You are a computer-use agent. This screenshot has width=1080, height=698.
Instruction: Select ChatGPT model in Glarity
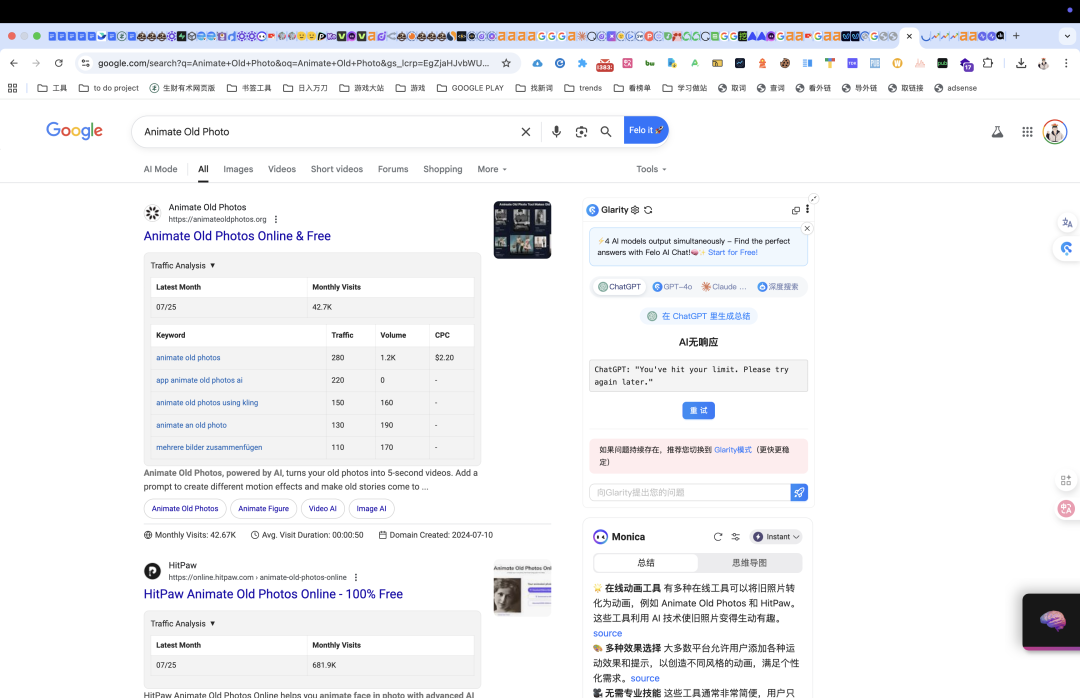(619, 287)
